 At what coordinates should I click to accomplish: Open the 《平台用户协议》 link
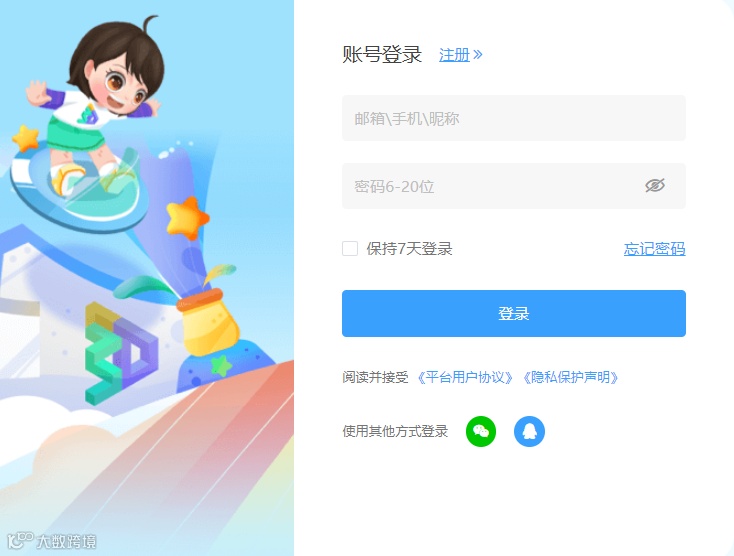tap(465, 377)
